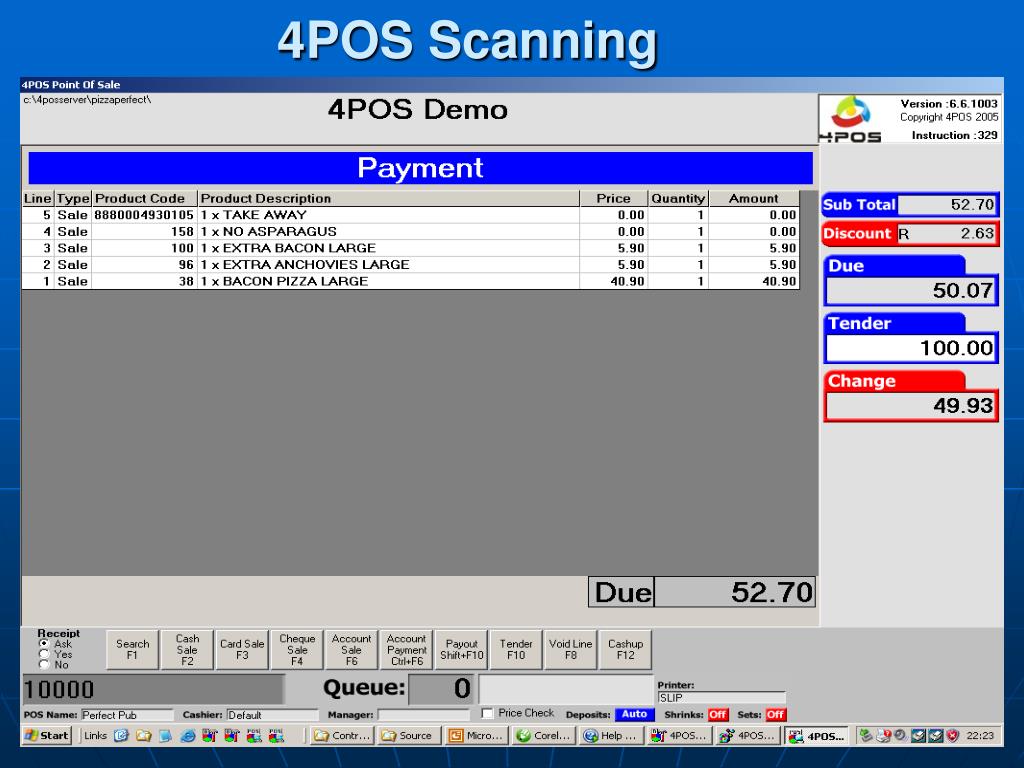
Task: Enable the Price Check checkbox
Action: 487,713
